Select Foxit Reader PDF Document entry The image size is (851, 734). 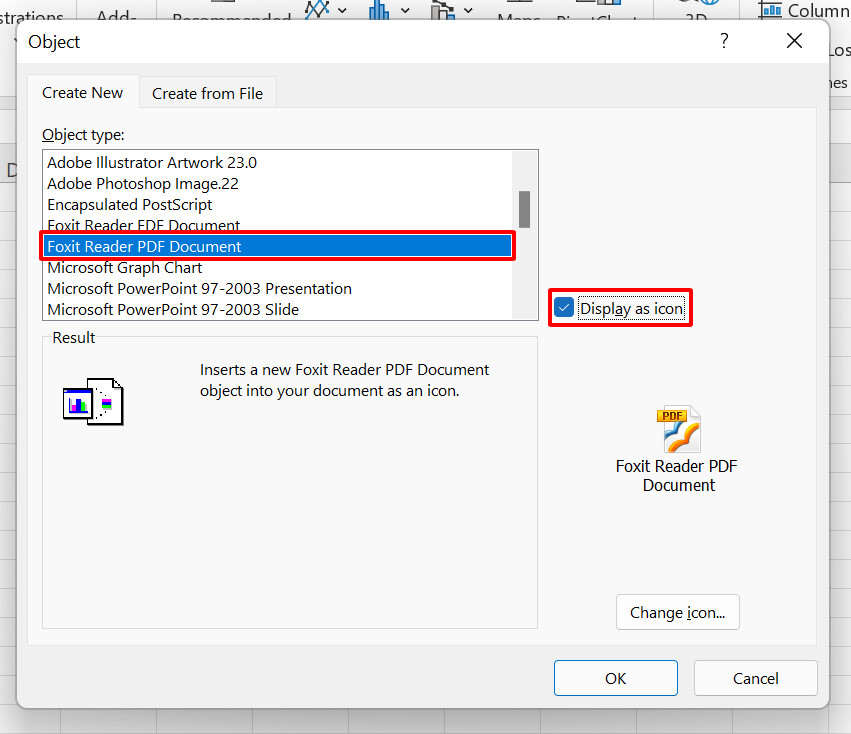pos(277,246)
